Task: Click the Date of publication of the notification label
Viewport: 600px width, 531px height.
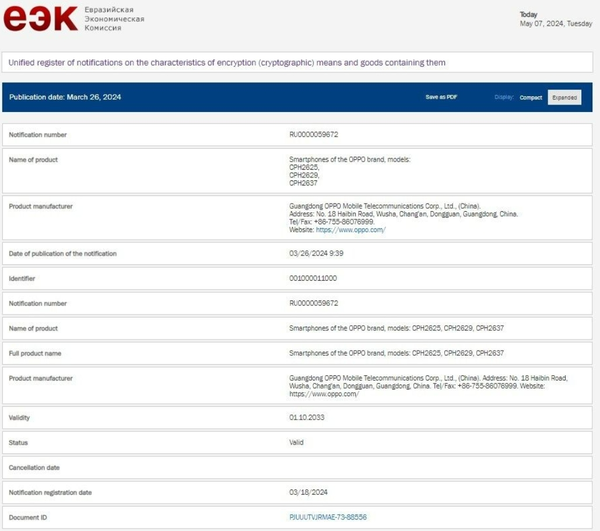Action: (63, 254)
